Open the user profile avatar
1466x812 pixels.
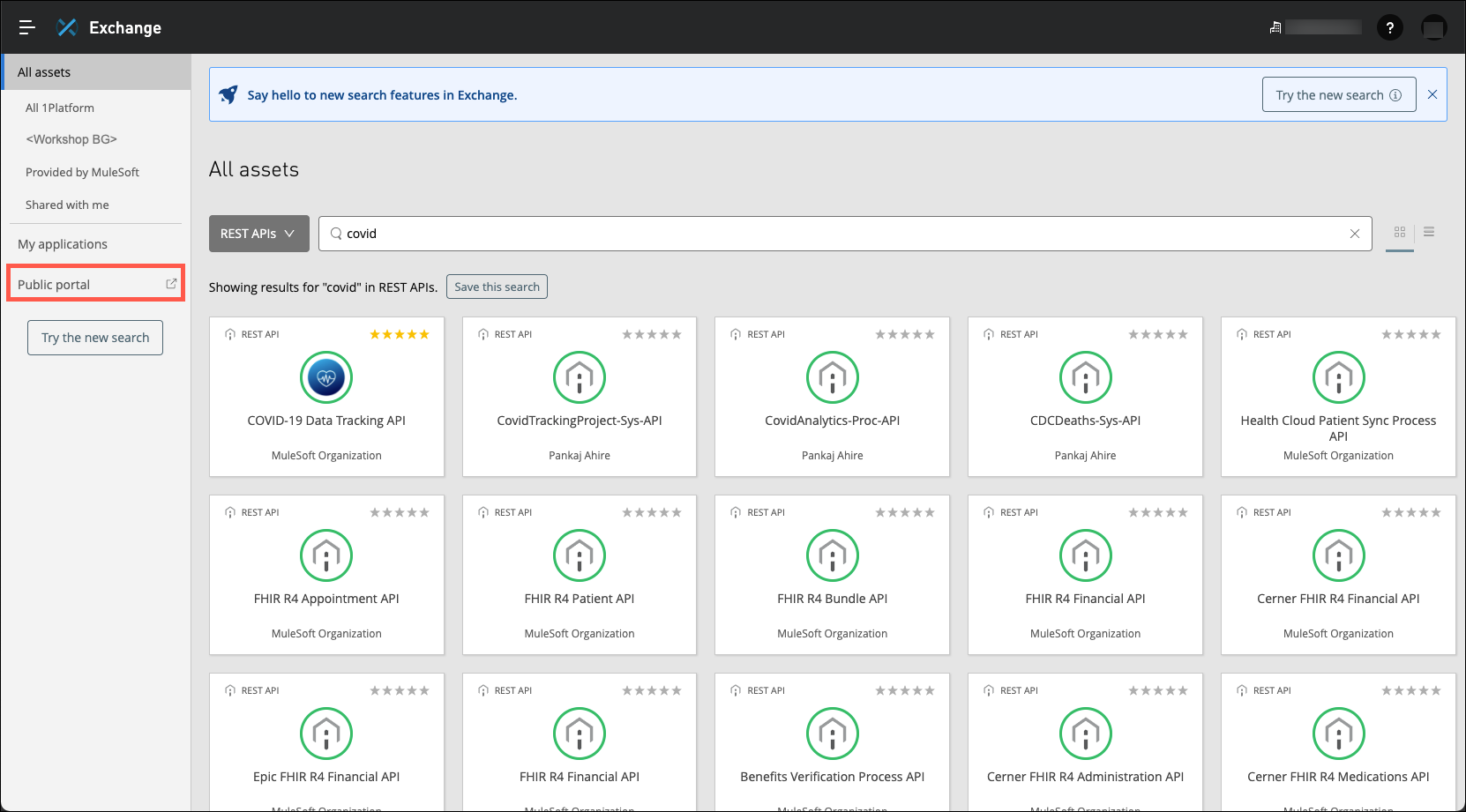click(1434, 28)
